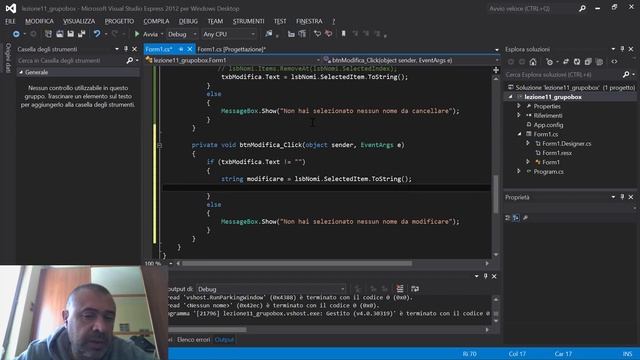Expand the Riferimenti node
Image resolution: width=640 pixels, height=360 pixels.
click(519, 116)
